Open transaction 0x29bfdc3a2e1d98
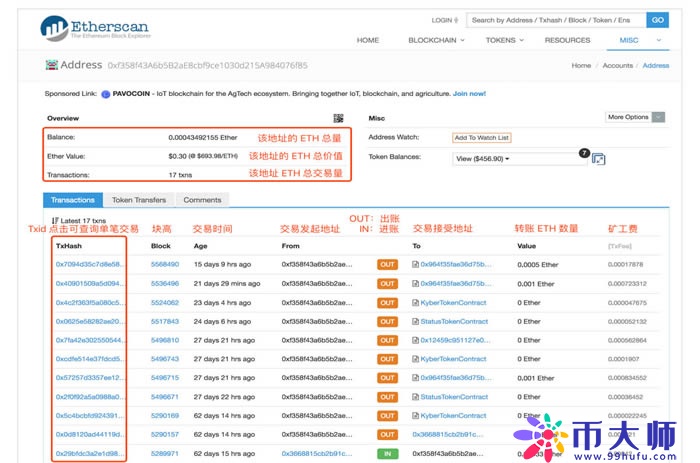Viewport: 700px width, 463px height. (89, 454)
